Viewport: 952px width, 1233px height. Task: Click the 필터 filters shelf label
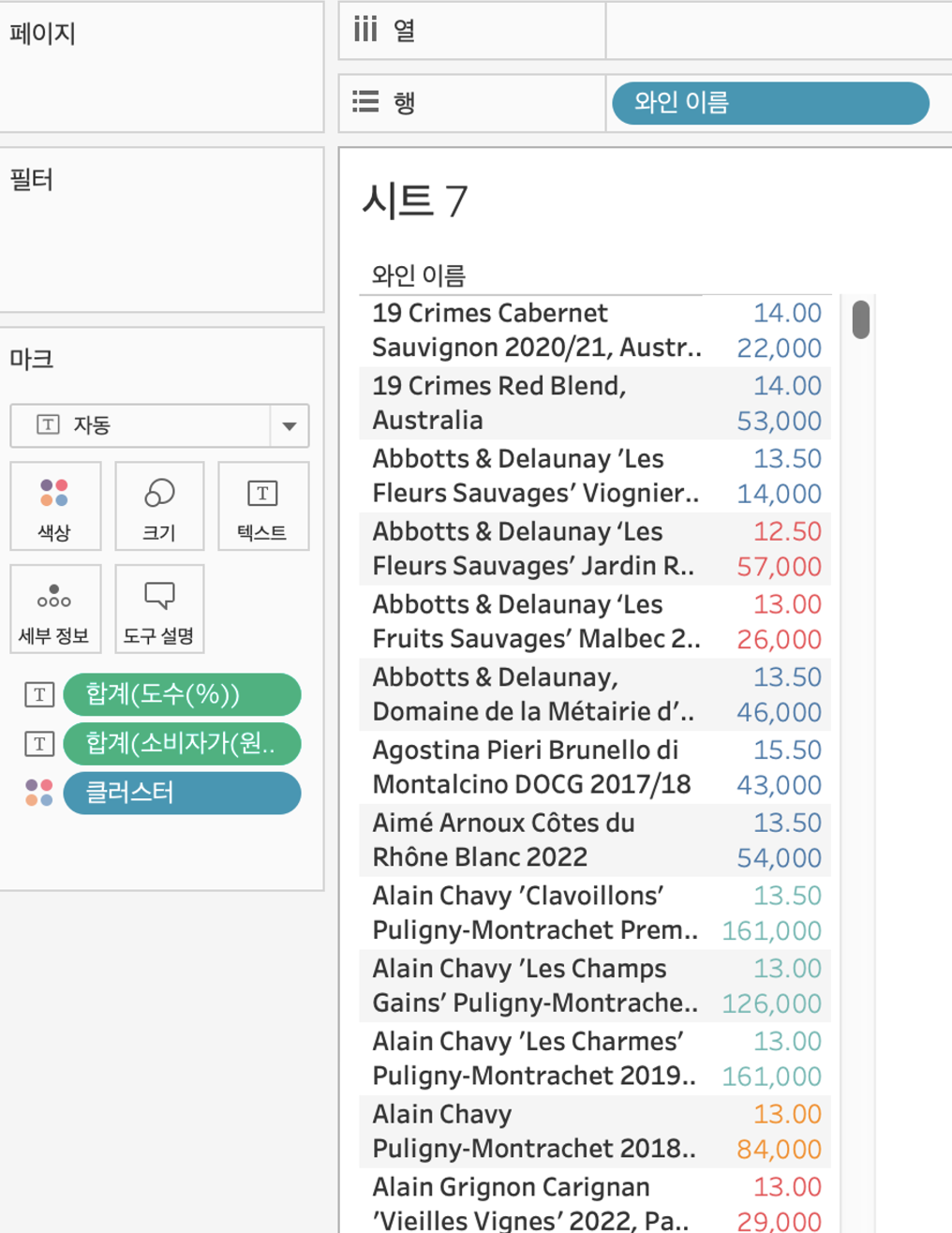point(31,179)
